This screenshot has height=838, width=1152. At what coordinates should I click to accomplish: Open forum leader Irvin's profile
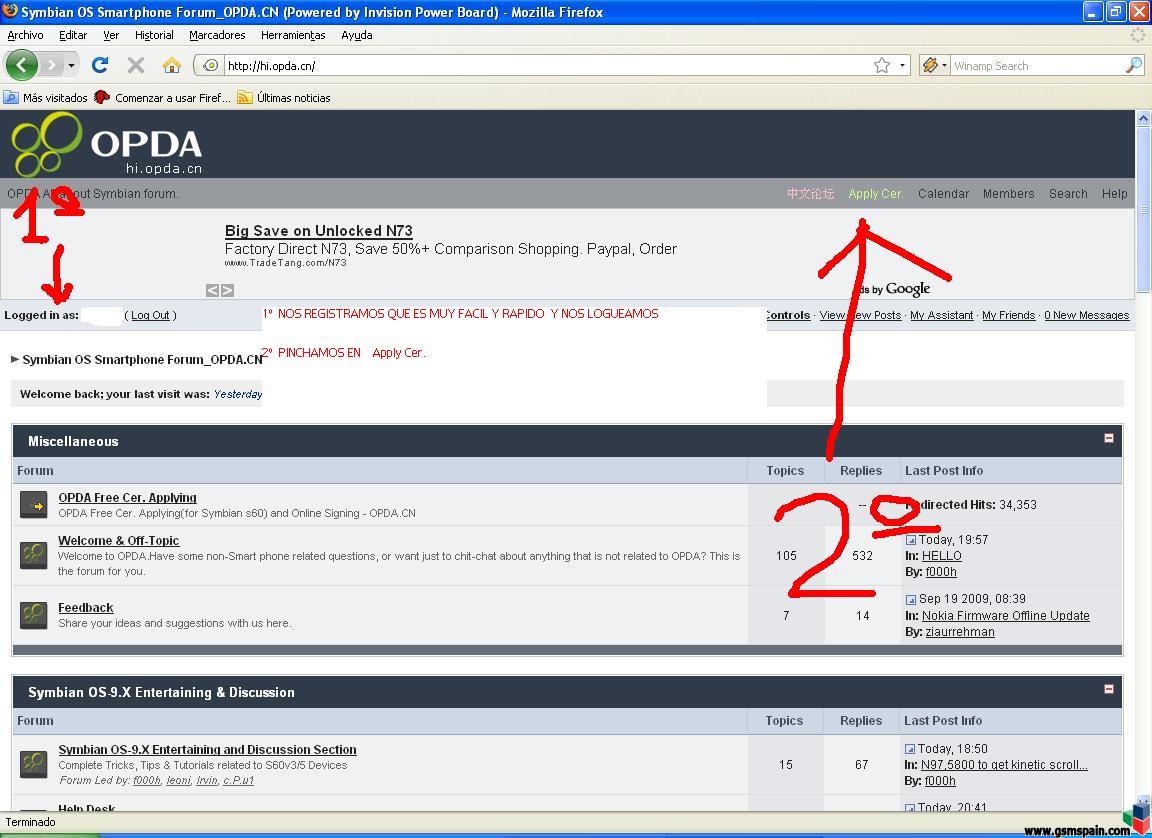coord(207,780)
